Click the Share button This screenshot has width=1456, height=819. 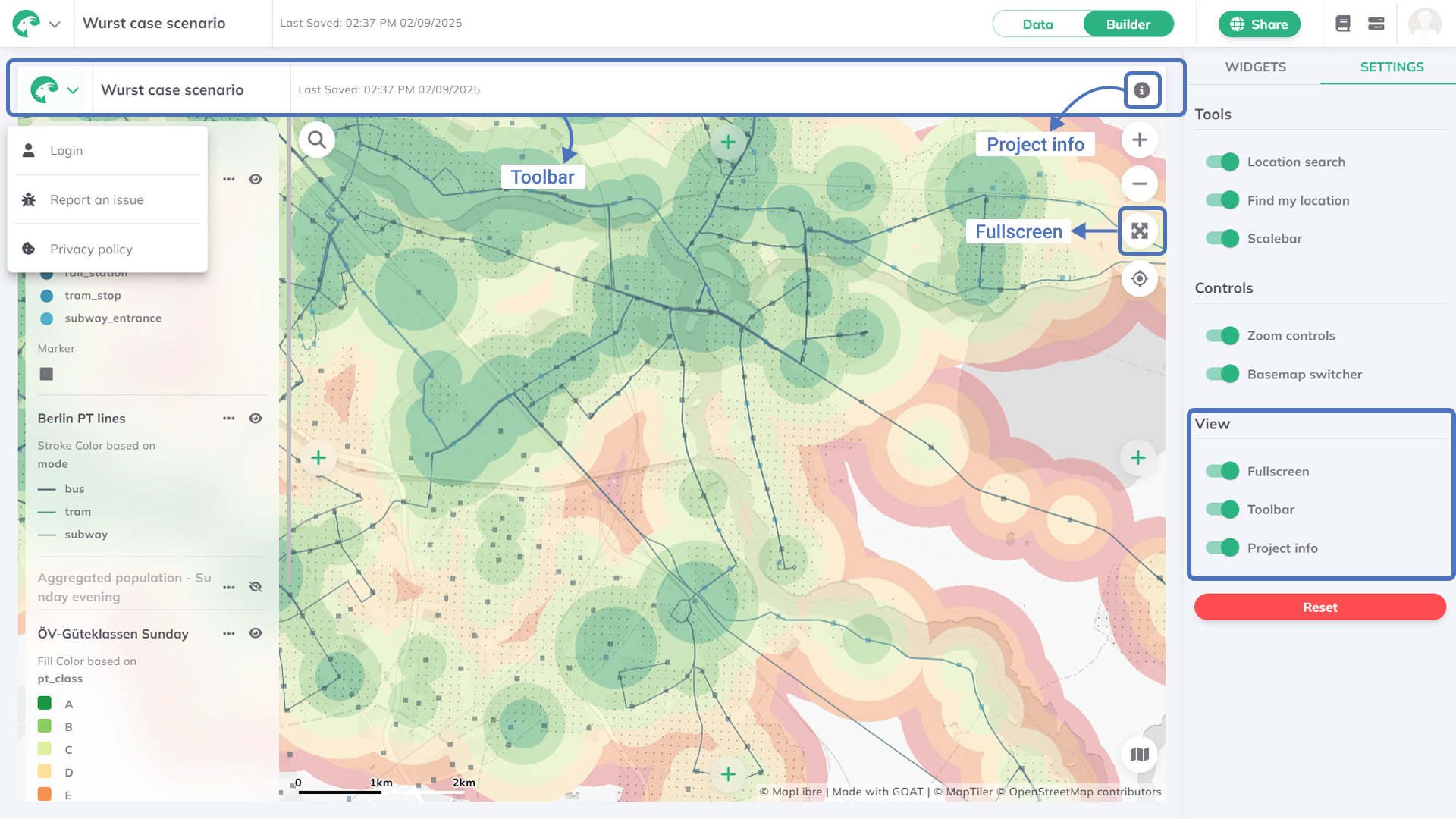click(x=1259, y=24)
